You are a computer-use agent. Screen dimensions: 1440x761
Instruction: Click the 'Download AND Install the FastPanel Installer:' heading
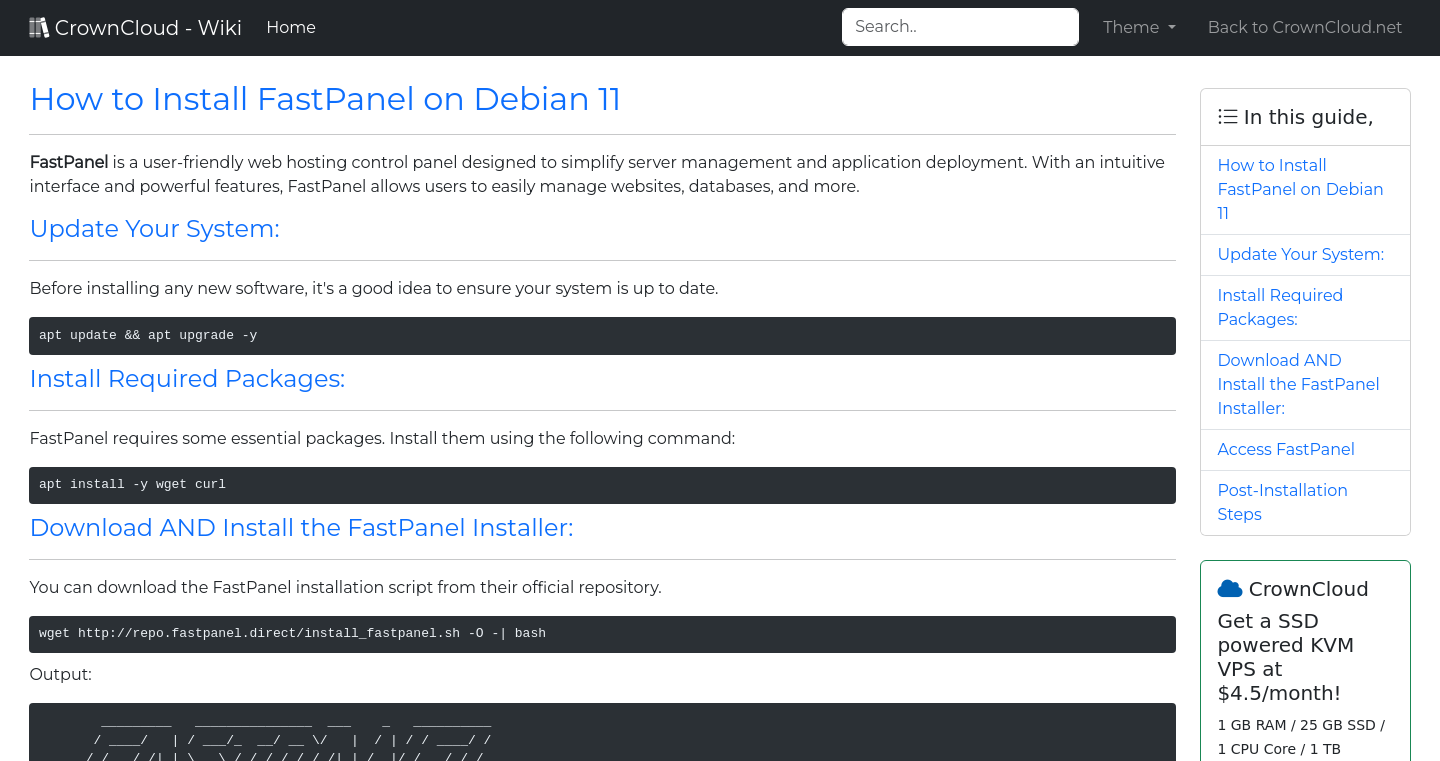pos(301,527)
